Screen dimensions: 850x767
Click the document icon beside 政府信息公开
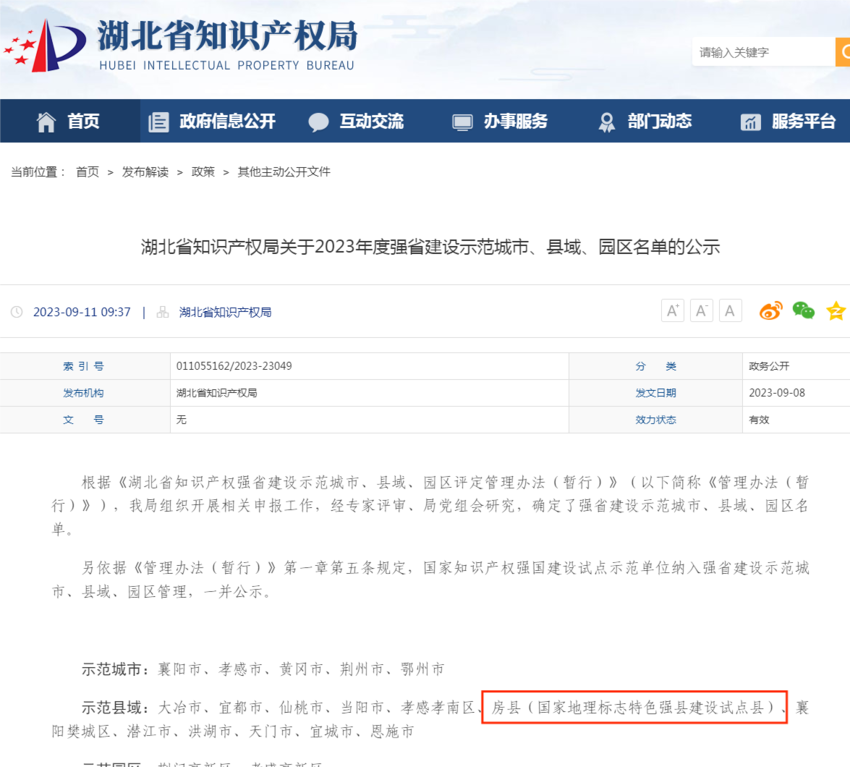point(158,122)
